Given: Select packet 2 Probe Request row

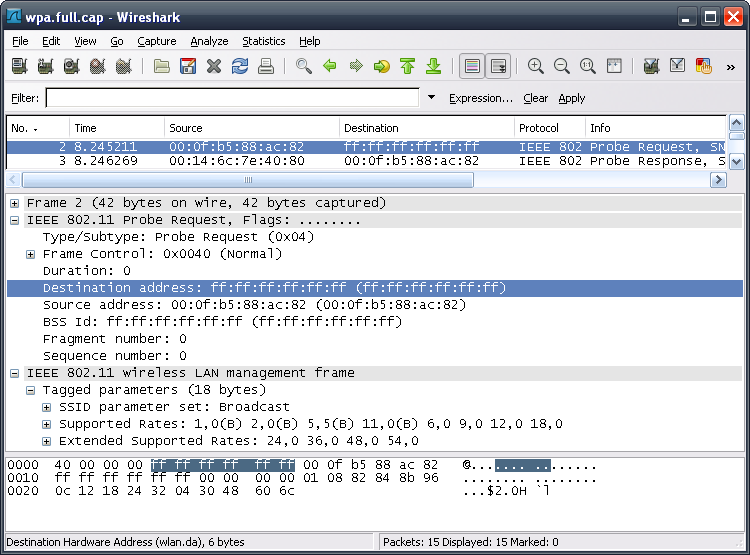Looking at the screenshot, I should pos(366,147).
